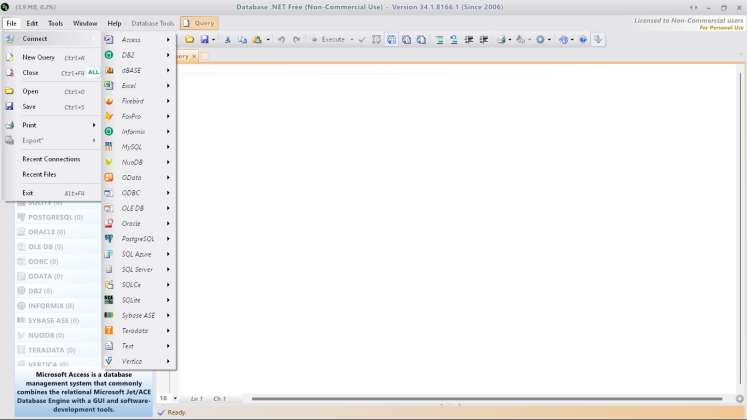Viewport: 747px width, 420px height.
Task: Cut selection with scissors icon
Action: point(228,40)
